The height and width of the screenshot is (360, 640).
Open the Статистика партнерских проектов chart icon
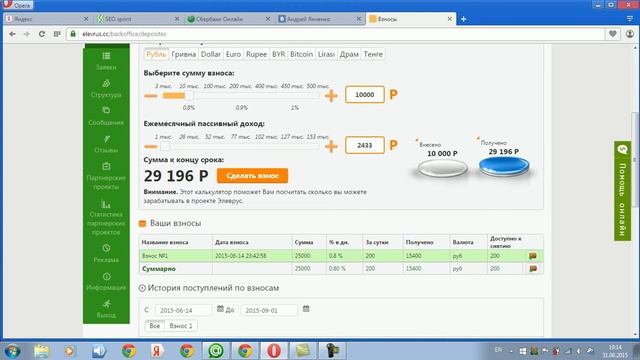coord(106,204)
